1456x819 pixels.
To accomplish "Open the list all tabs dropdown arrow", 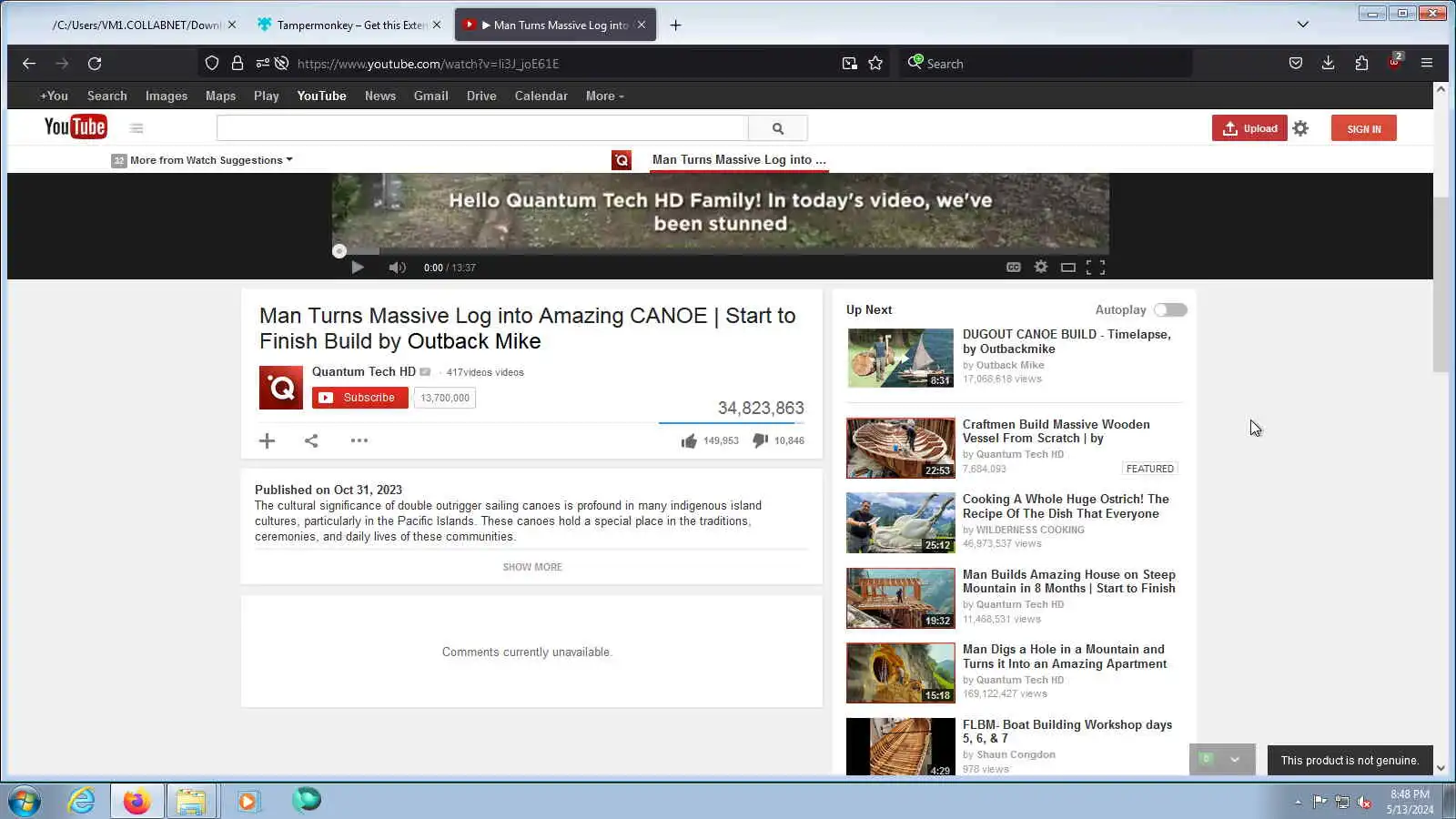I will pyautogui.click(x=1303, y=25).
